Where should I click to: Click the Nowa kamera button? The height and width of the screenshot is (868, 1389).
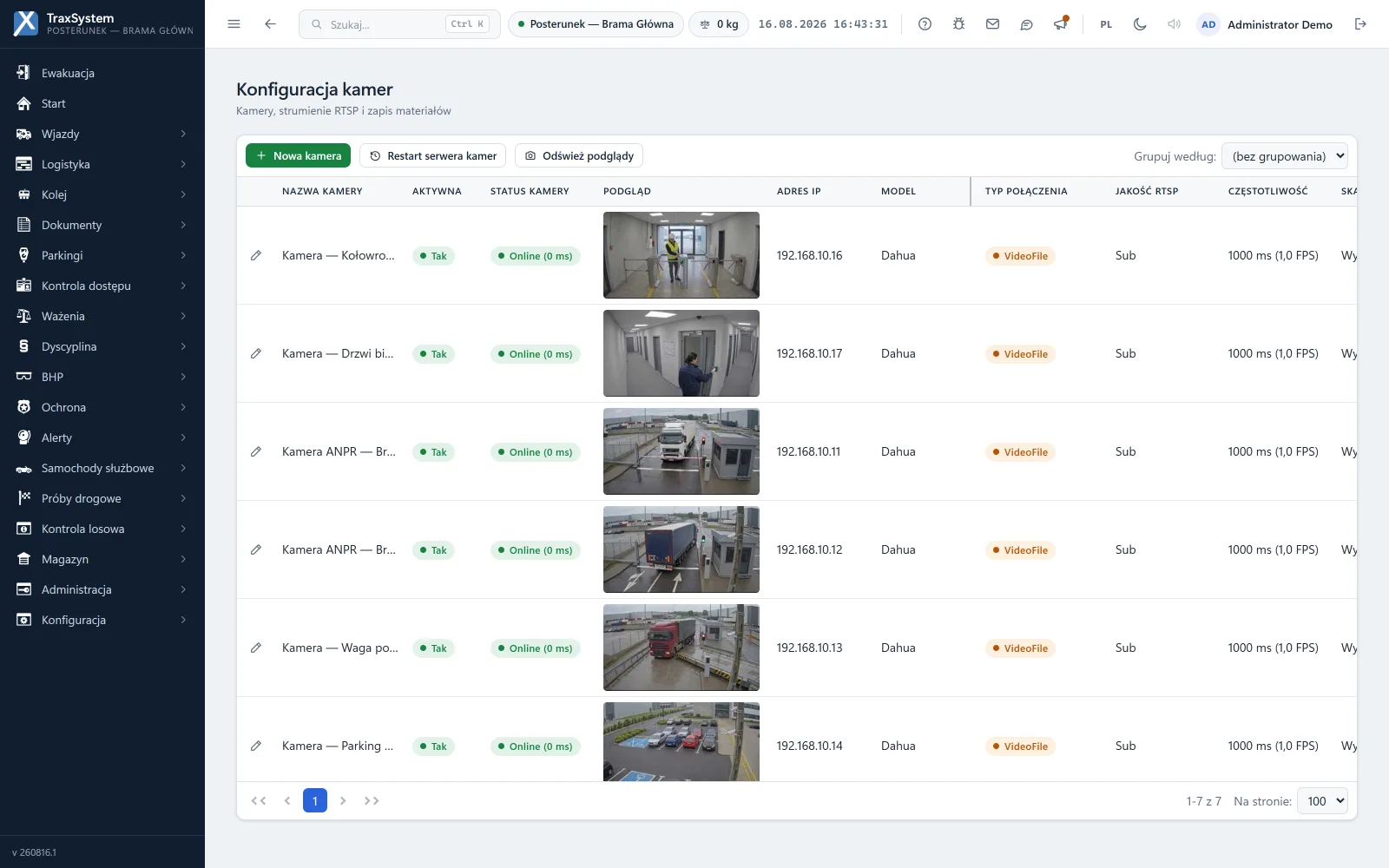click(298, 155)
